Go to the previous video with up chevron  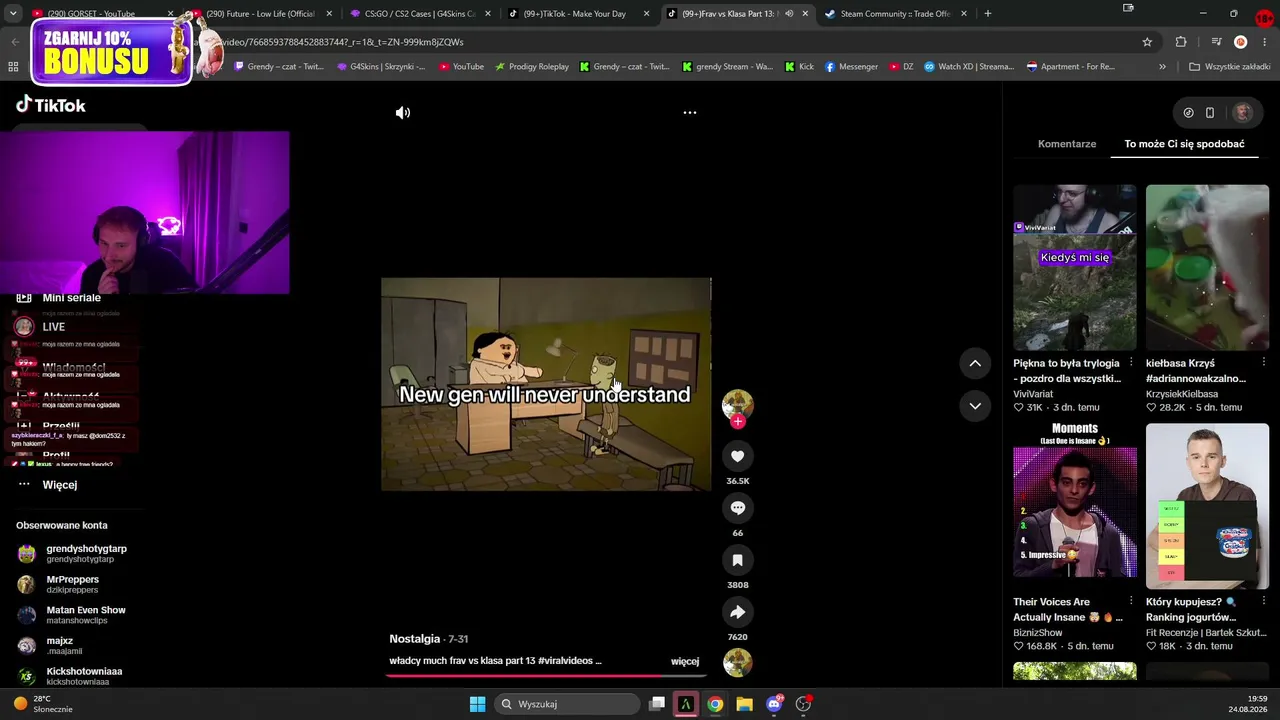[x=975, y=364]
